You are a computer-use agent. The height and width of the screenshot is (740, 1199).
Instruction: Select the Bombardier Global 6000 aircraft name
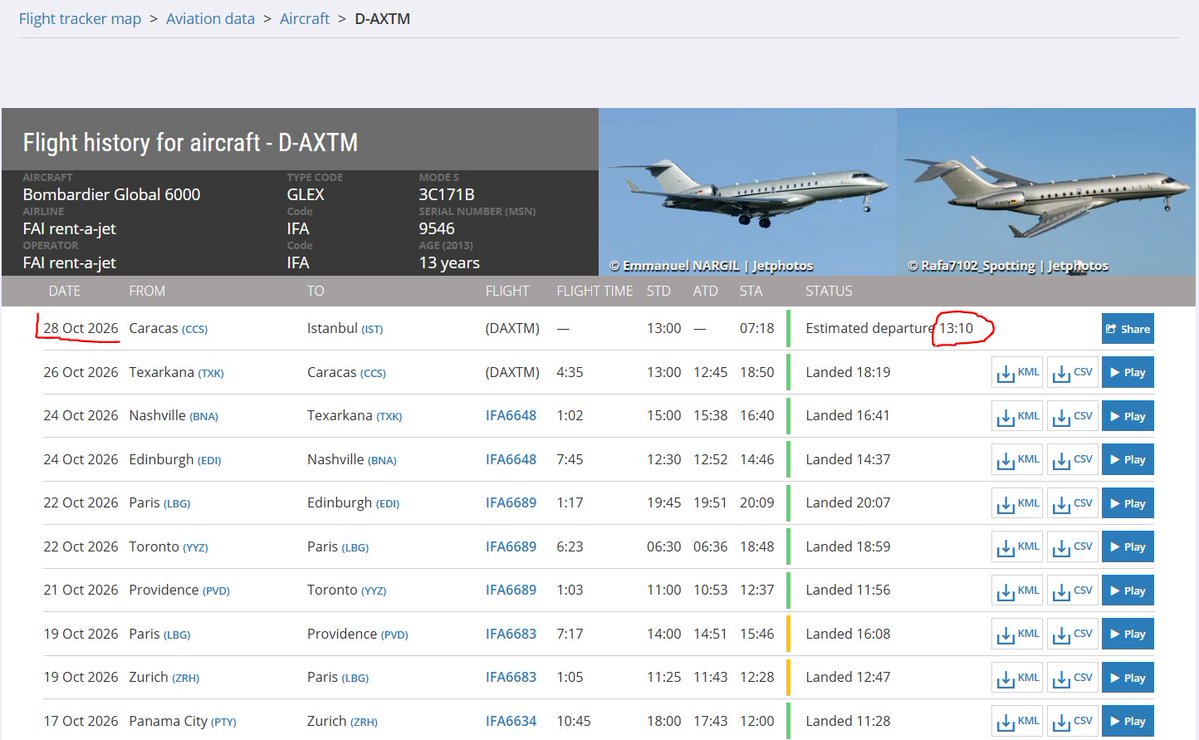(112, 195)
